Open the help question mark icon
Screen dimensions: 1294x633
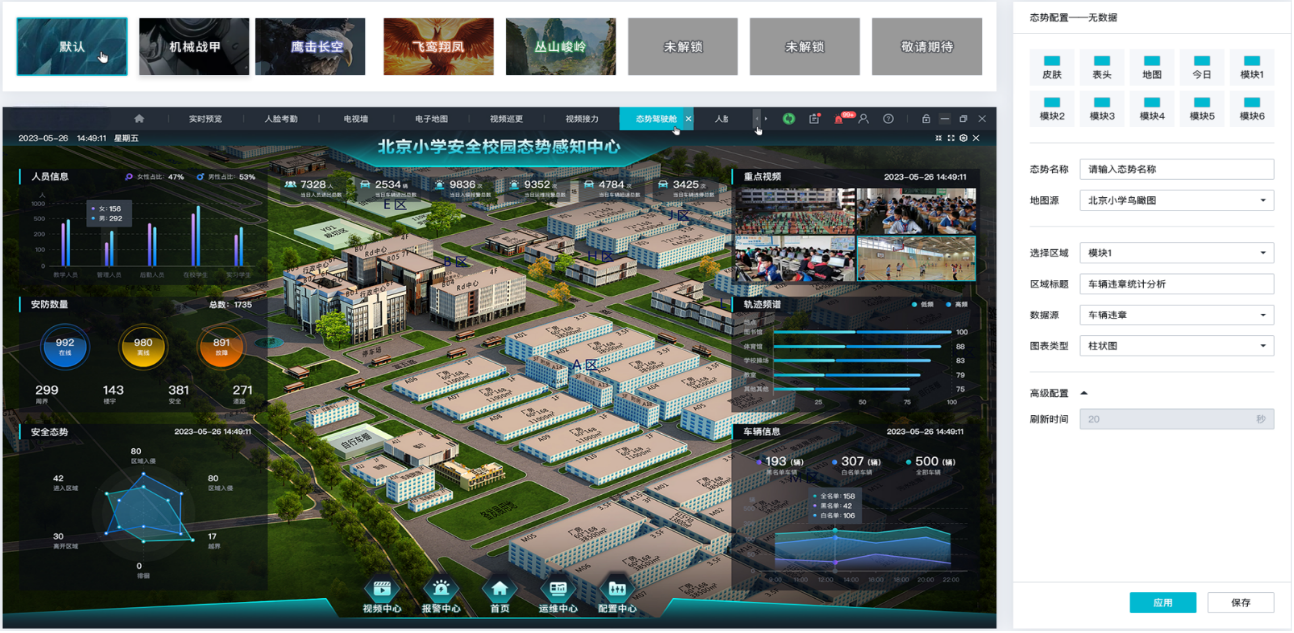tap(888, 119)
